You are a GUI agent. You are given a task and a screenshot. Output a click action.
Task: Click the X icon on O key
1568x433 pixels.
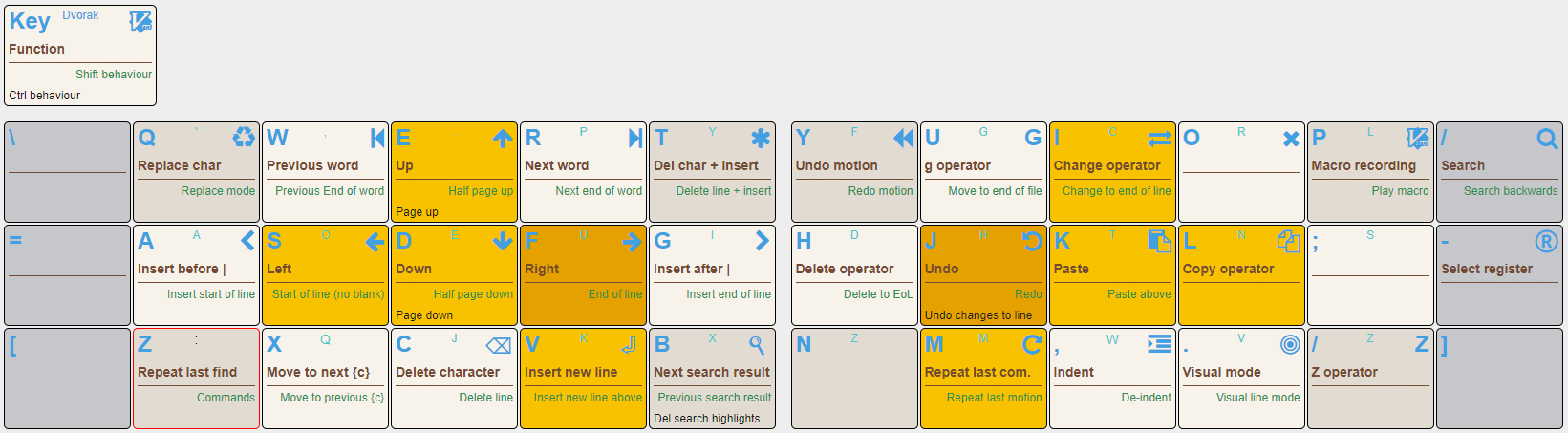click(1291, 139)
